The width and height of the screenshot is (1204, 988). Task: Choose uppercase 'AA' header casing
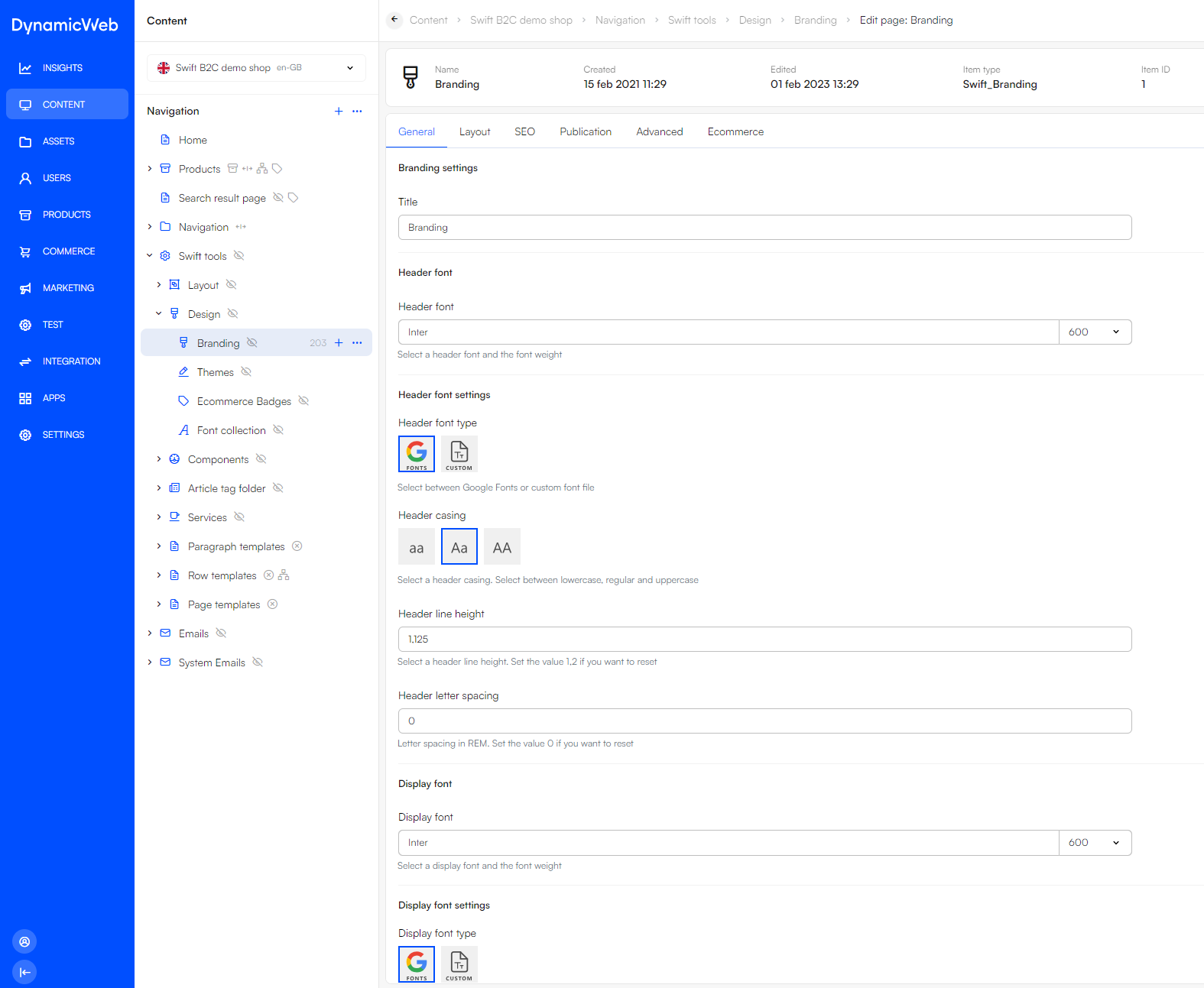pyautogui.click(x=502, y=547)
